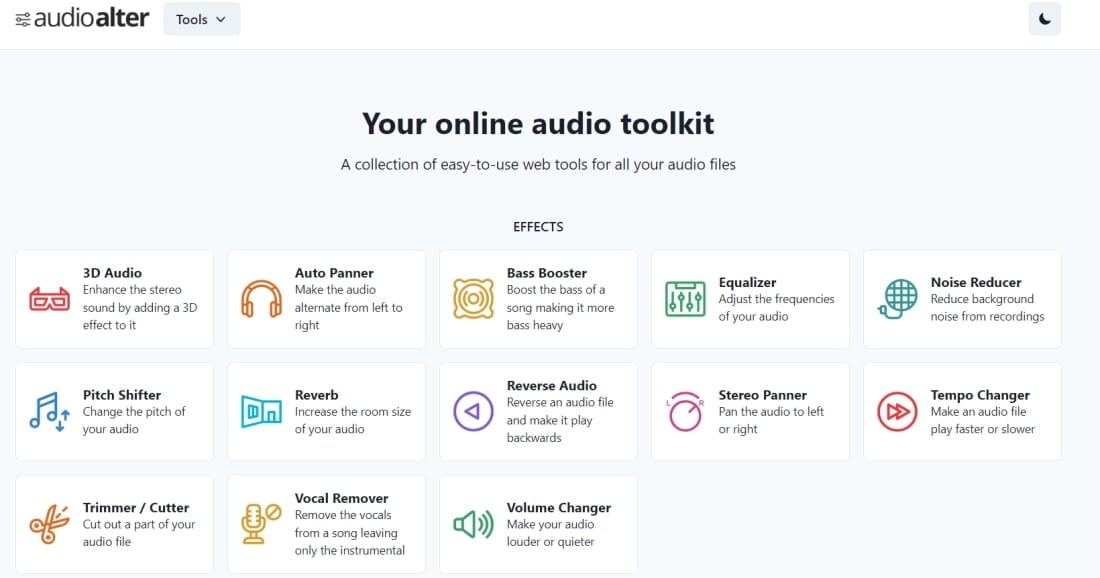Click the red fast-forward Tempo Changer icon
The image size is (1100, 578).
pos(897,412)
